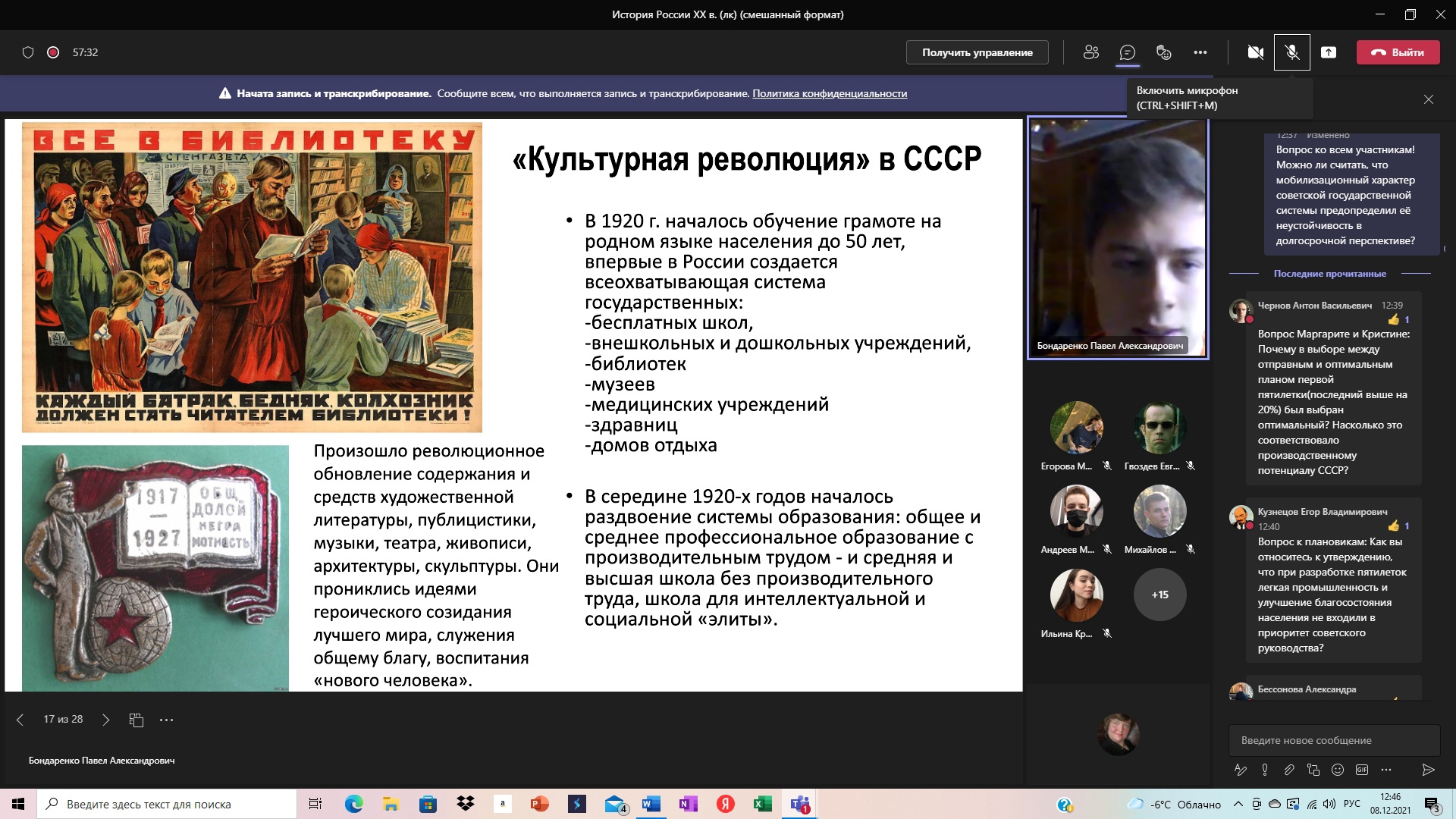The image size is (1456, 819).
Task: Show the +15 more participants
Action: (1159, 595)
